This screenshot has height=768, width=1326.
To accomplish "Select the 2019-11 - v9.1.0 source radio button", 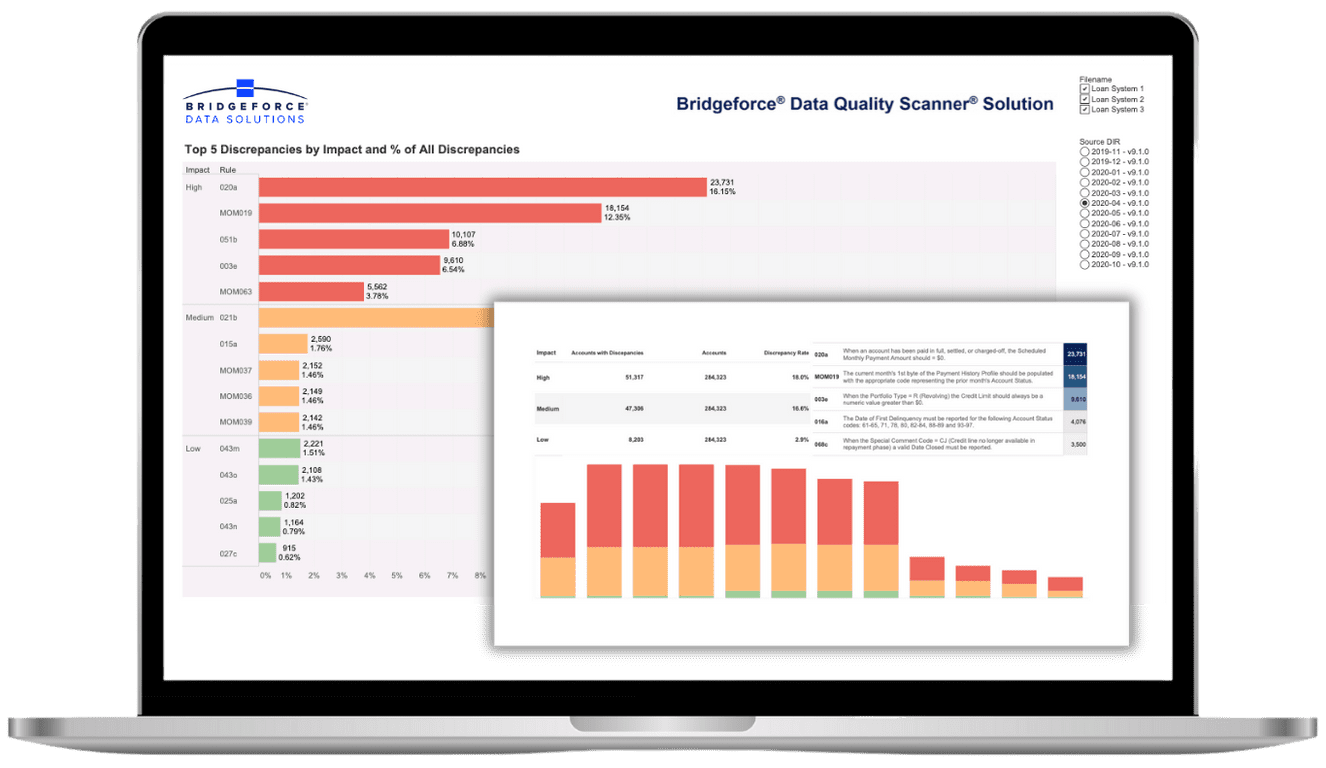I will click(x=1085, y=152).
